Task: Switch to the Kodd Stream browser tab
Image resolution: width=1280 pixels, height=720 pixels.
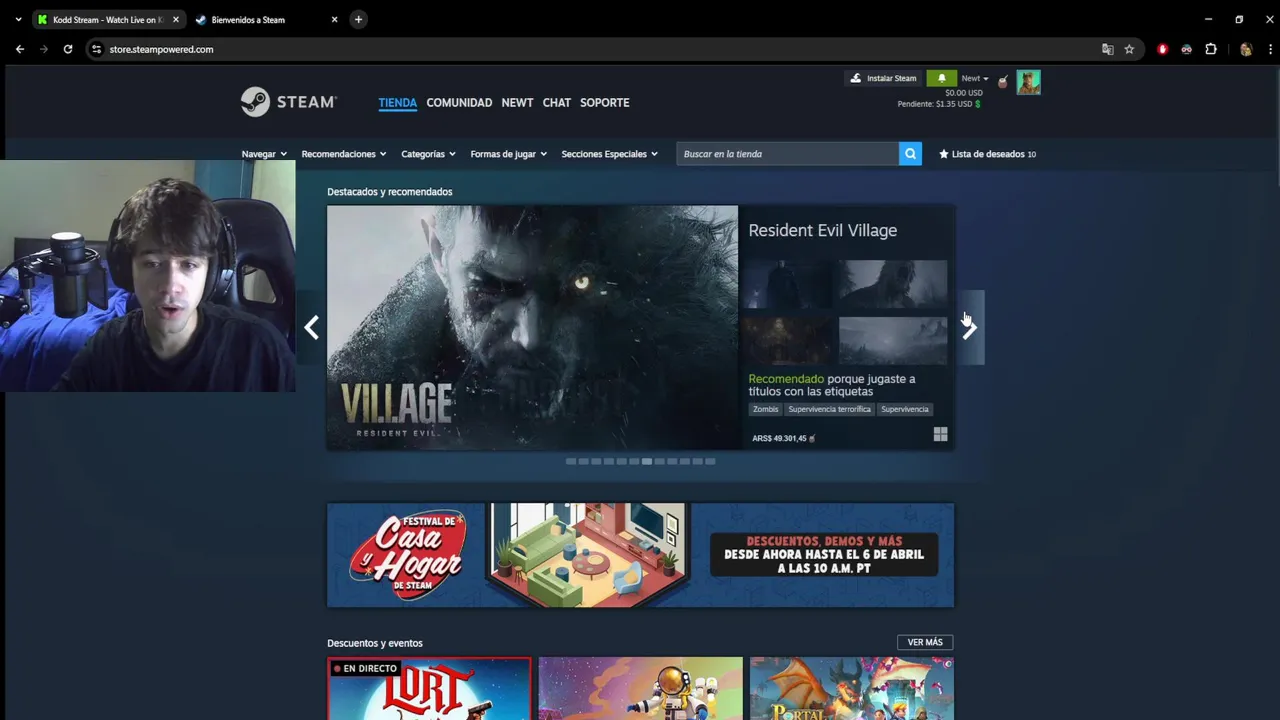Action: pyautogui.click(x=108, y=19)
